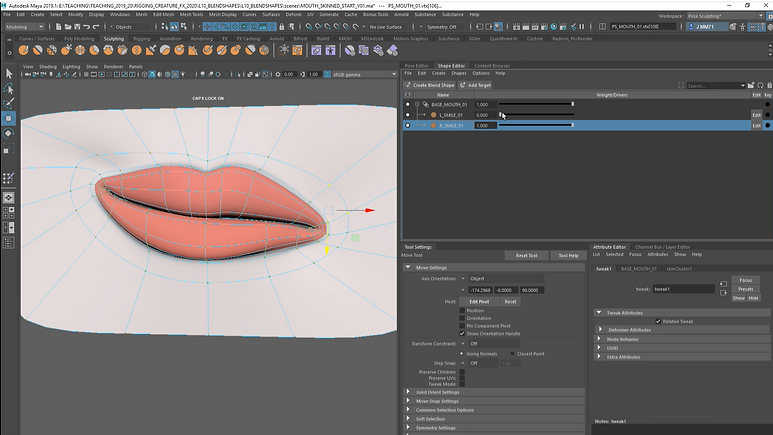This screenshot has width=773, height=435.
Task: Click the New Scene icon
Action: 59,27
